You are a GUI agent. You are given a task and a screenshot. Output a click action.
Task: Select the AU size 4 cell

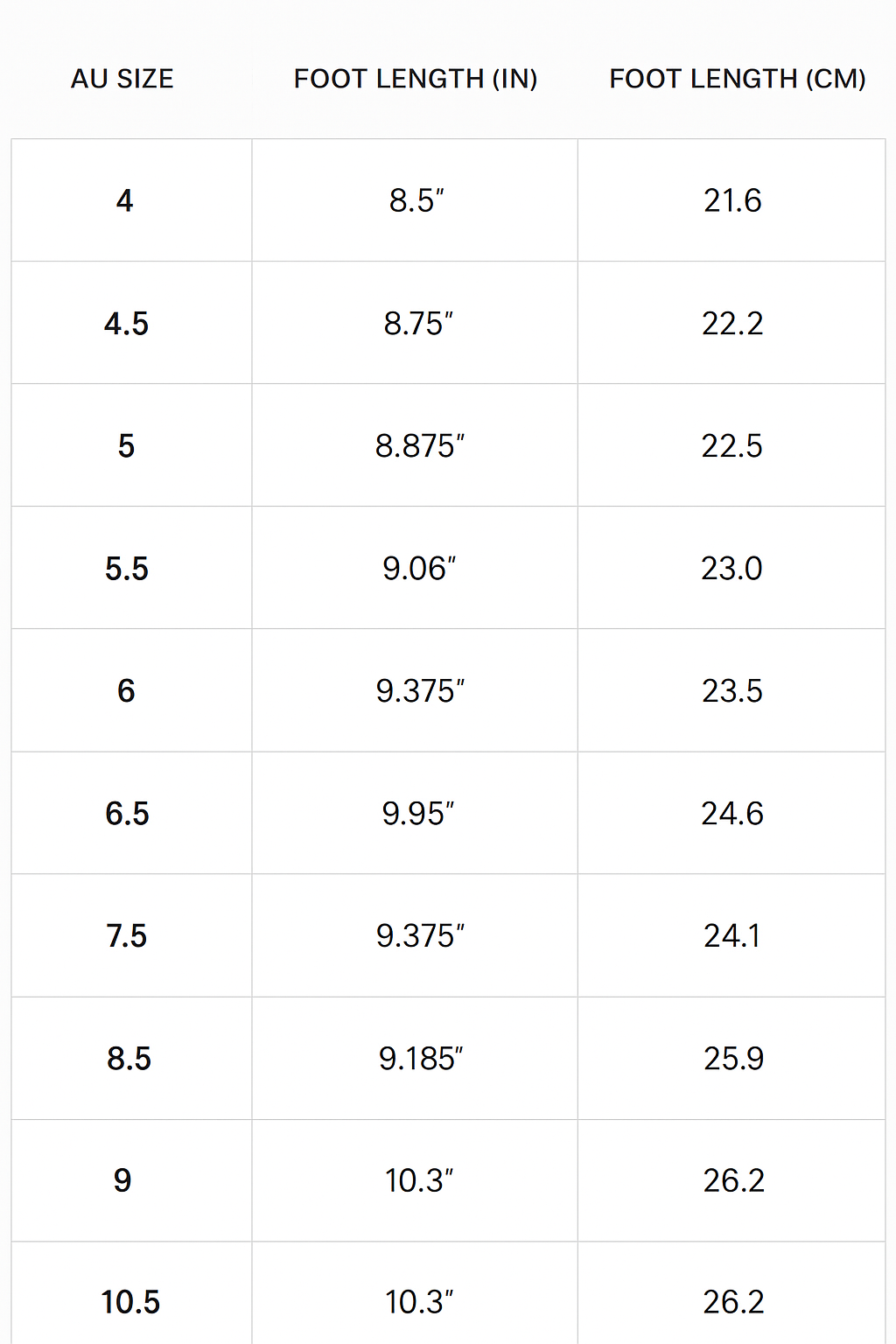tap(125, 200)
